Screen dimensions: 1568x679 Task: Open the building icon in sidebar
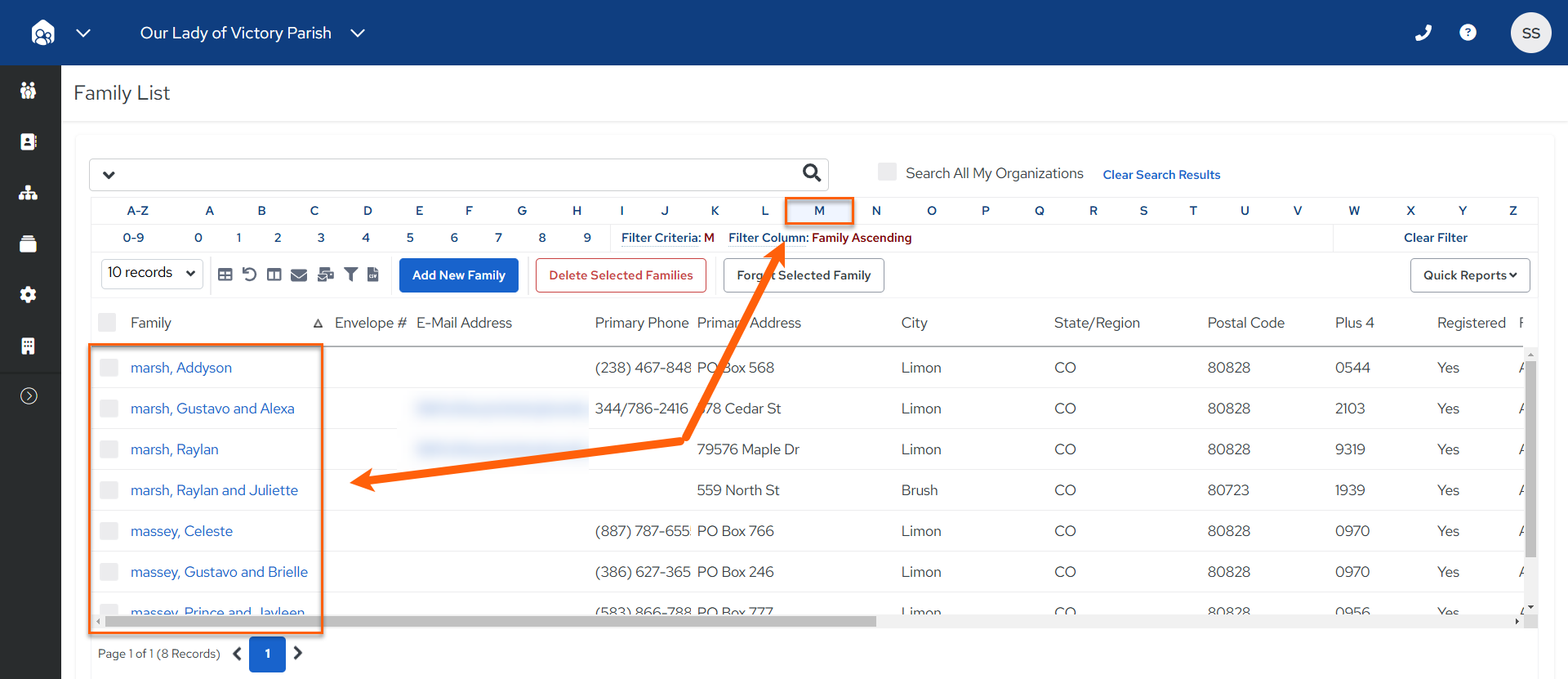tap(29, 346)
